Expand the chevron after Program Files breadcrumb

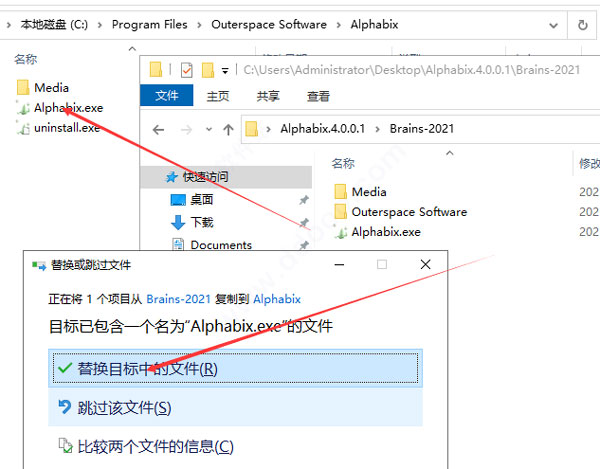click(x=199, y=25)
